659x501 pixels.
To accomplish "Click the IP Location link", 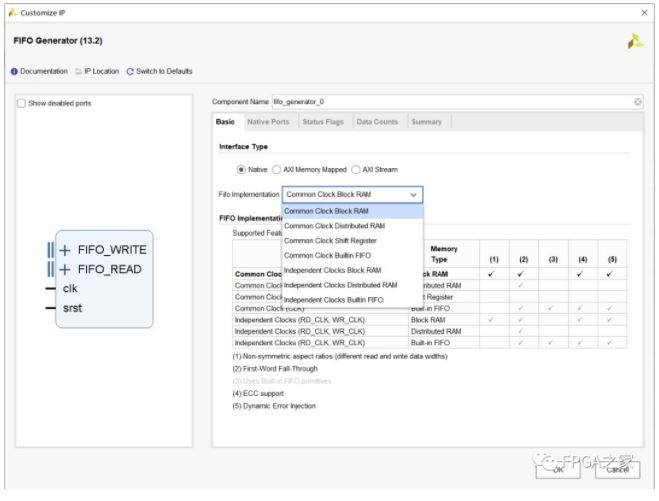I will coord(102,71).
